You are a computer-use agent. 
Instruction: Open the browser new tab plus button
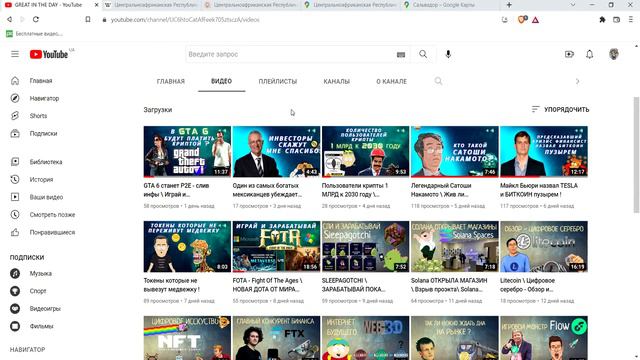click(x=509, y=5)
